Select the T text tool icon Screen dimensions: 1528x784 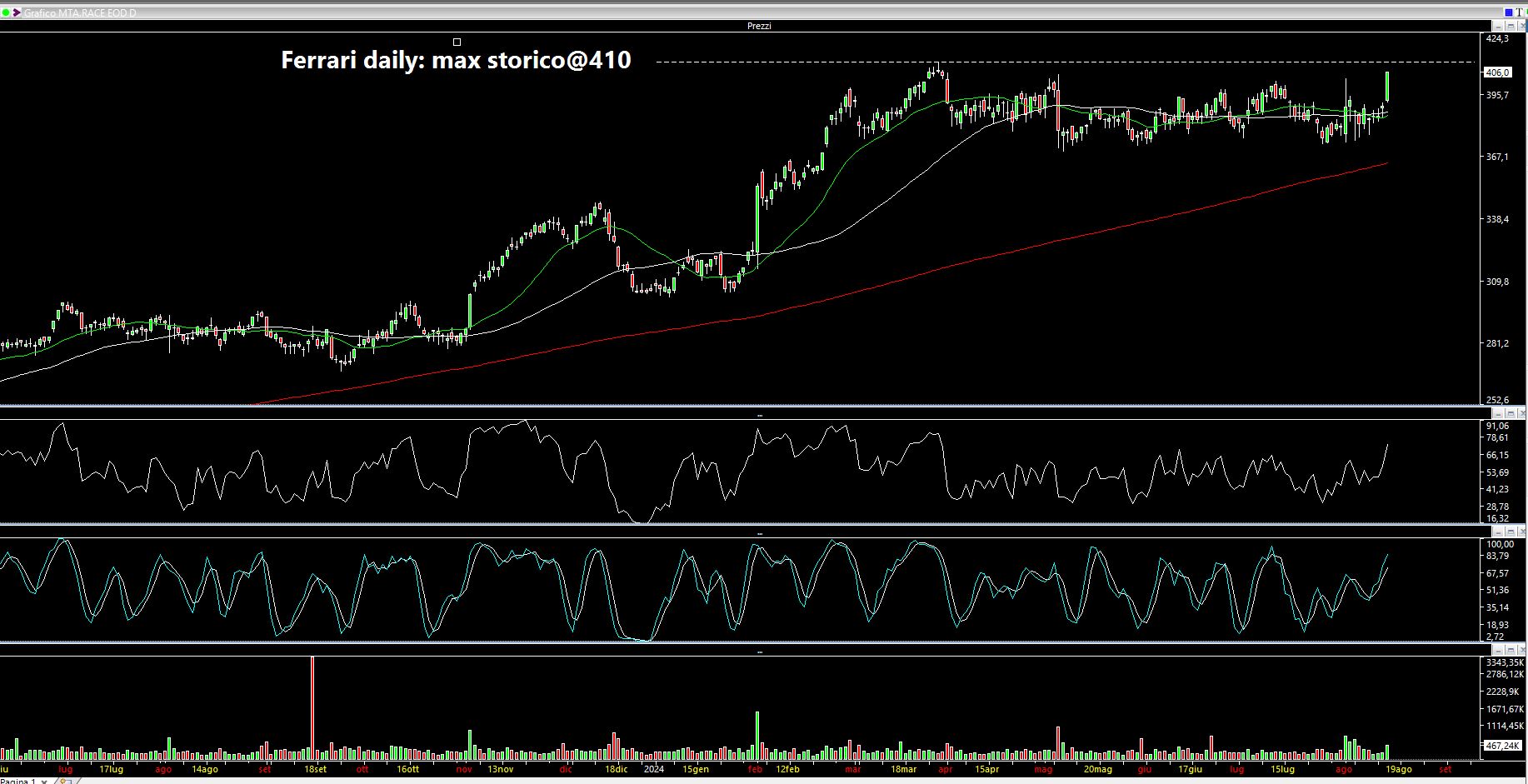coord(1521,12)
